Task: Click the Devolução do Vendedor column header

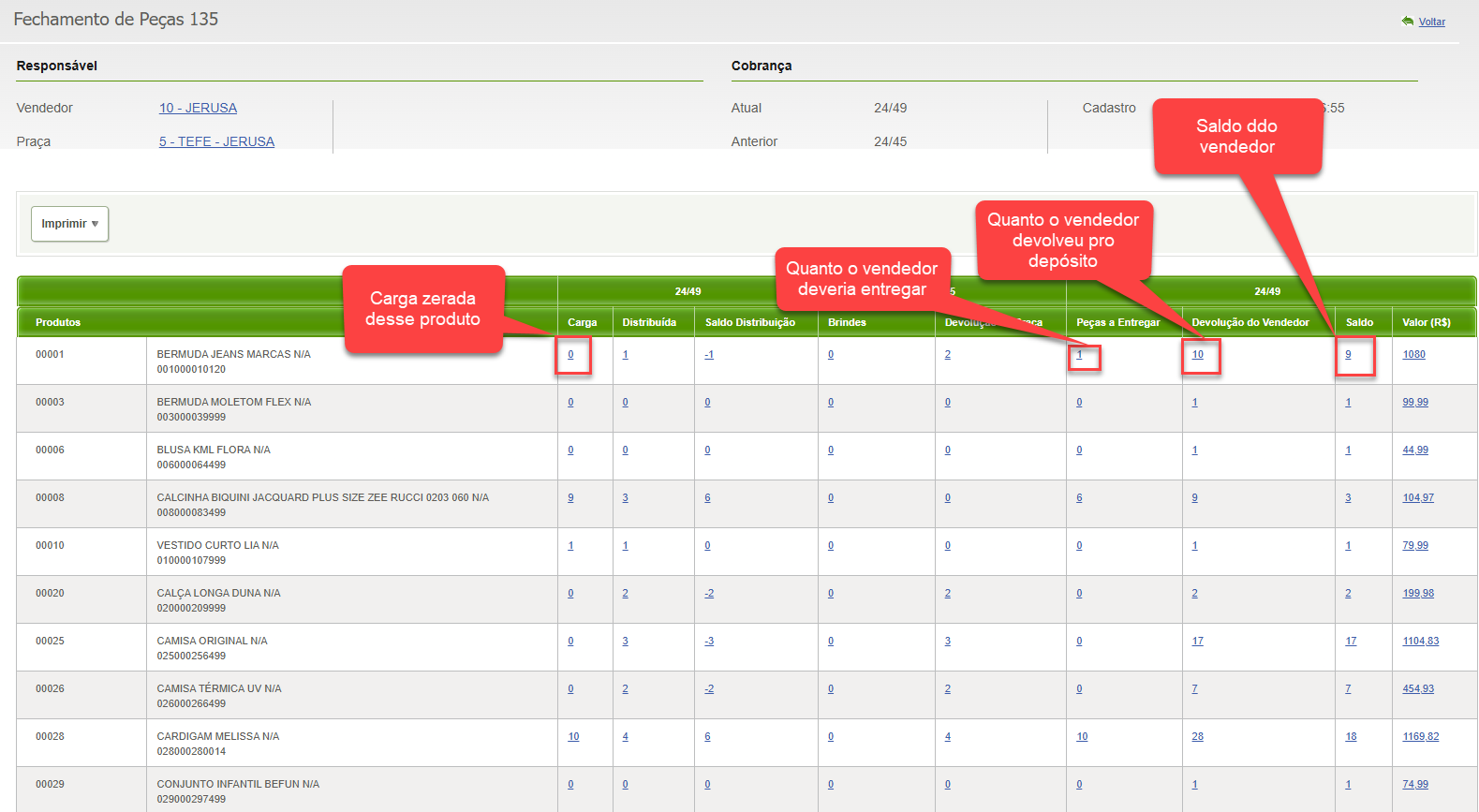Action: point(1250,322)
